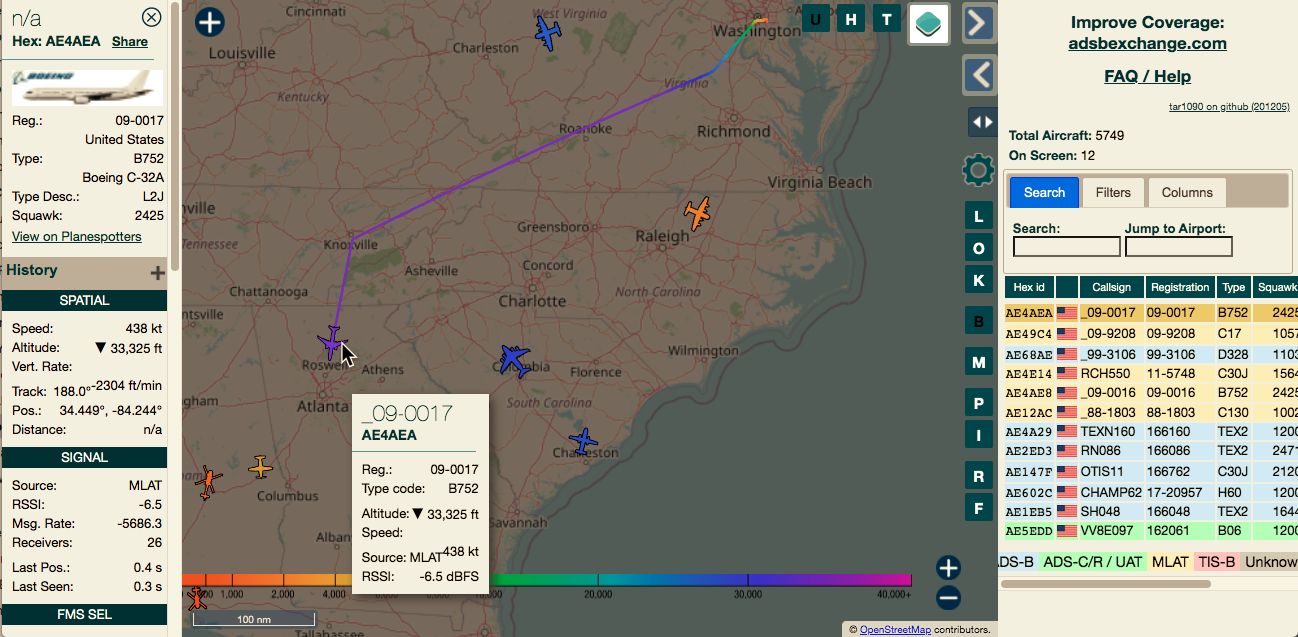Toggle the K map button
Screen dimensions: 1298x637
(978, 280)
